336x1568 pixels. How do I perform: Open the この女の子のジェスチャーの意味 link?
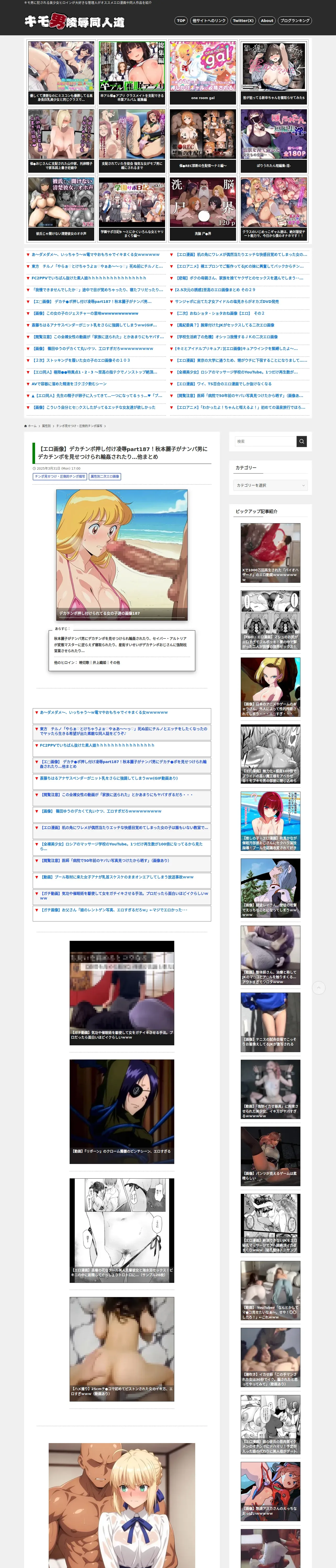pyautogui.click(x=85, y=314)
